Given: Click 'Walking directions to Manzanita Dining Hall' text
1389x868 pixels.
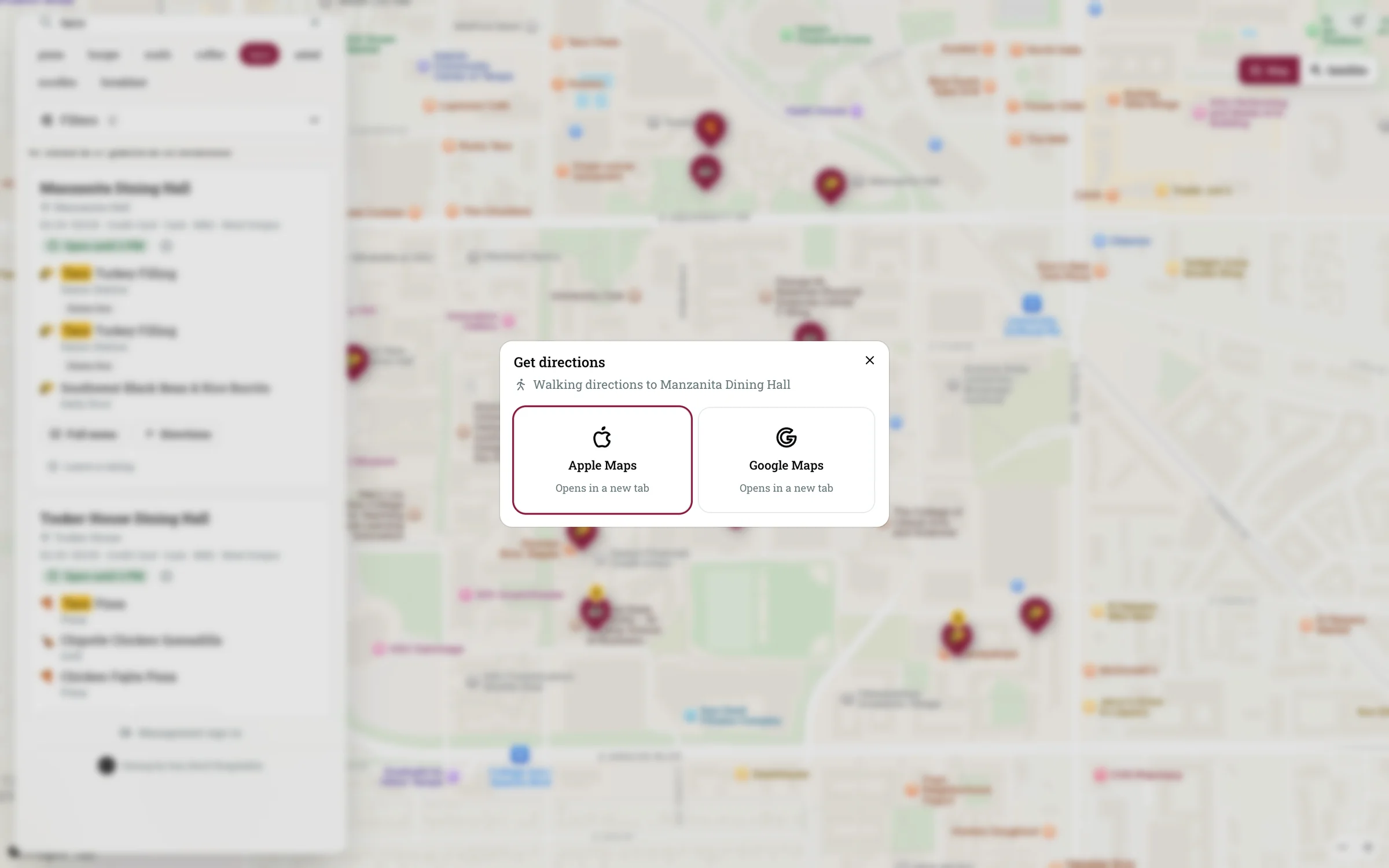Looking at the screenshot, I should (x=662, y=385).
